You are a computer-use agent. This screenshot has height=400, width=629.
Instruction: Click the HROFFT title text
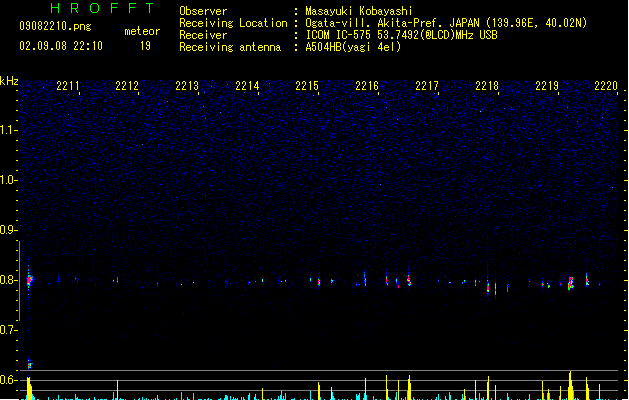tap(103, 8)
